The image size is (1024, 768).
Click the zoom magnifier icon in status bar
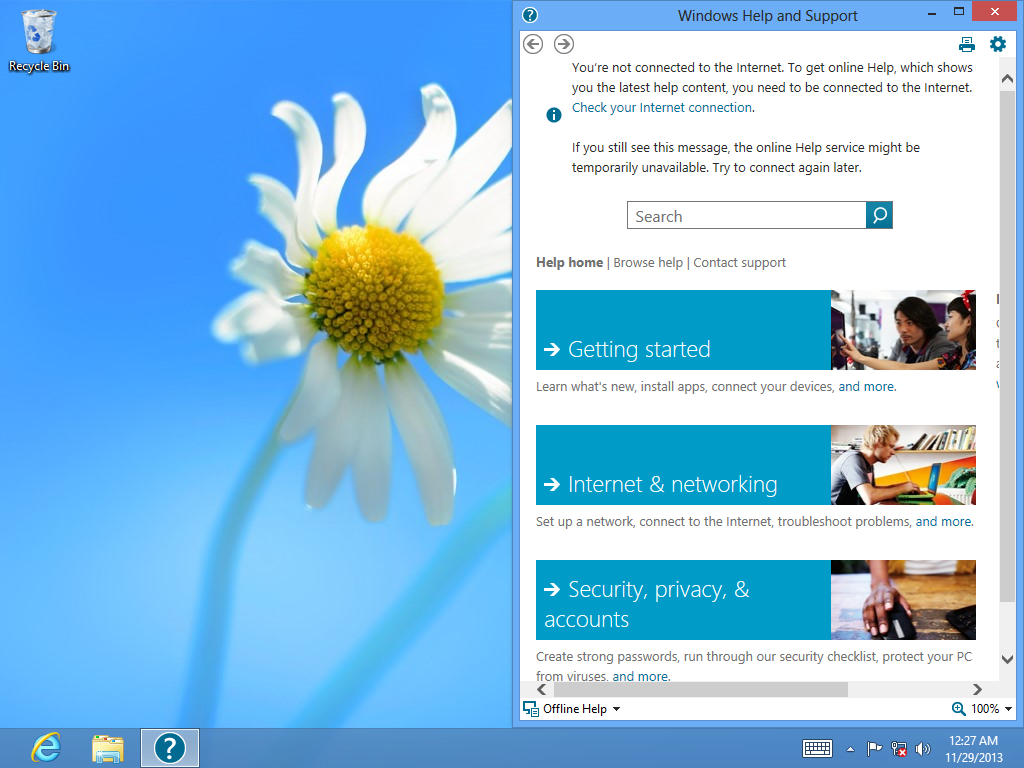[958, 709]
